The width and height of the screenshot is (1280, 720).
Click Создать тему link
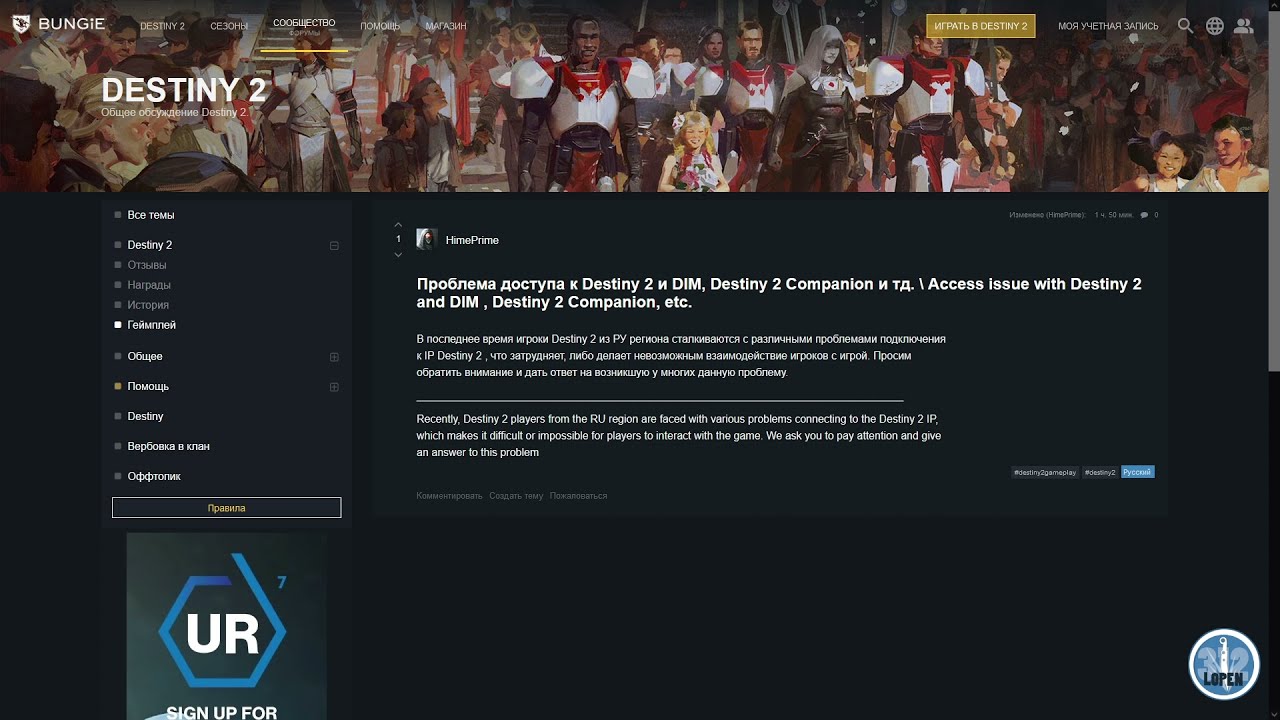(x=516, y=496)
